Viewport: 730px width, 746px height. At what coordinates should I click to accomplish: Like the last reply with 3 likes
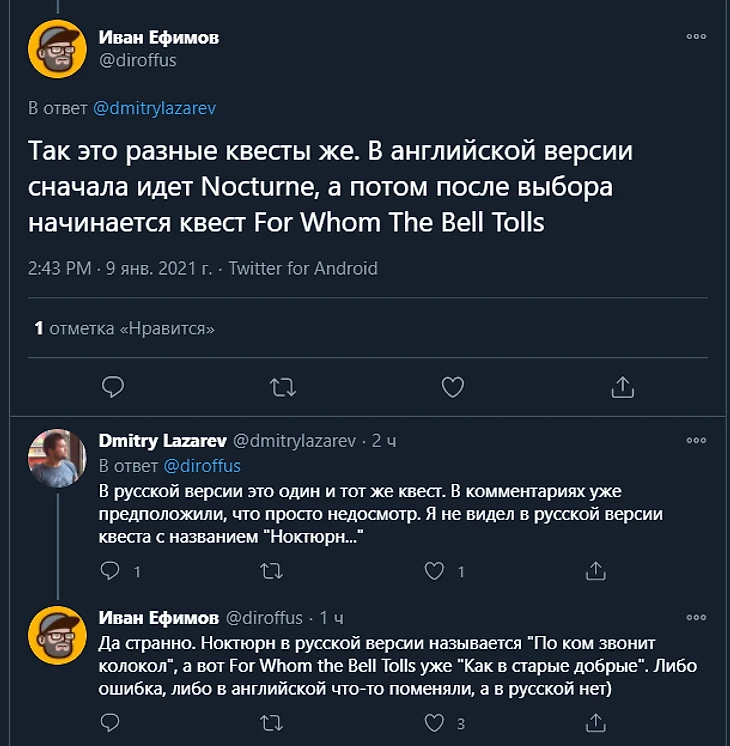435,722
